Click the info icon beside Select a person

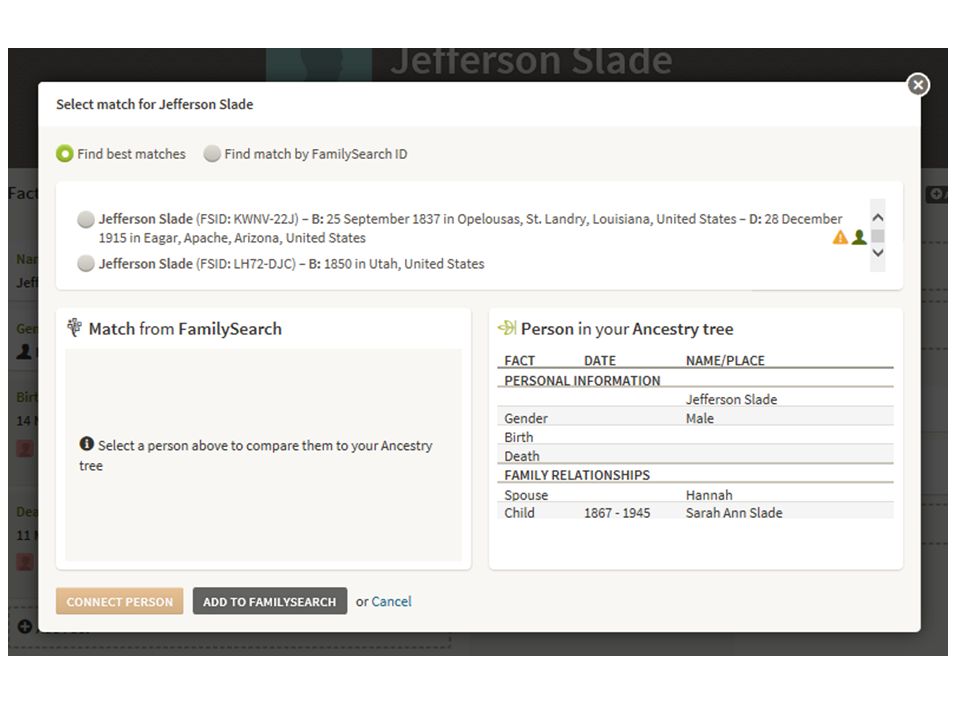click(x=86, y=443)
